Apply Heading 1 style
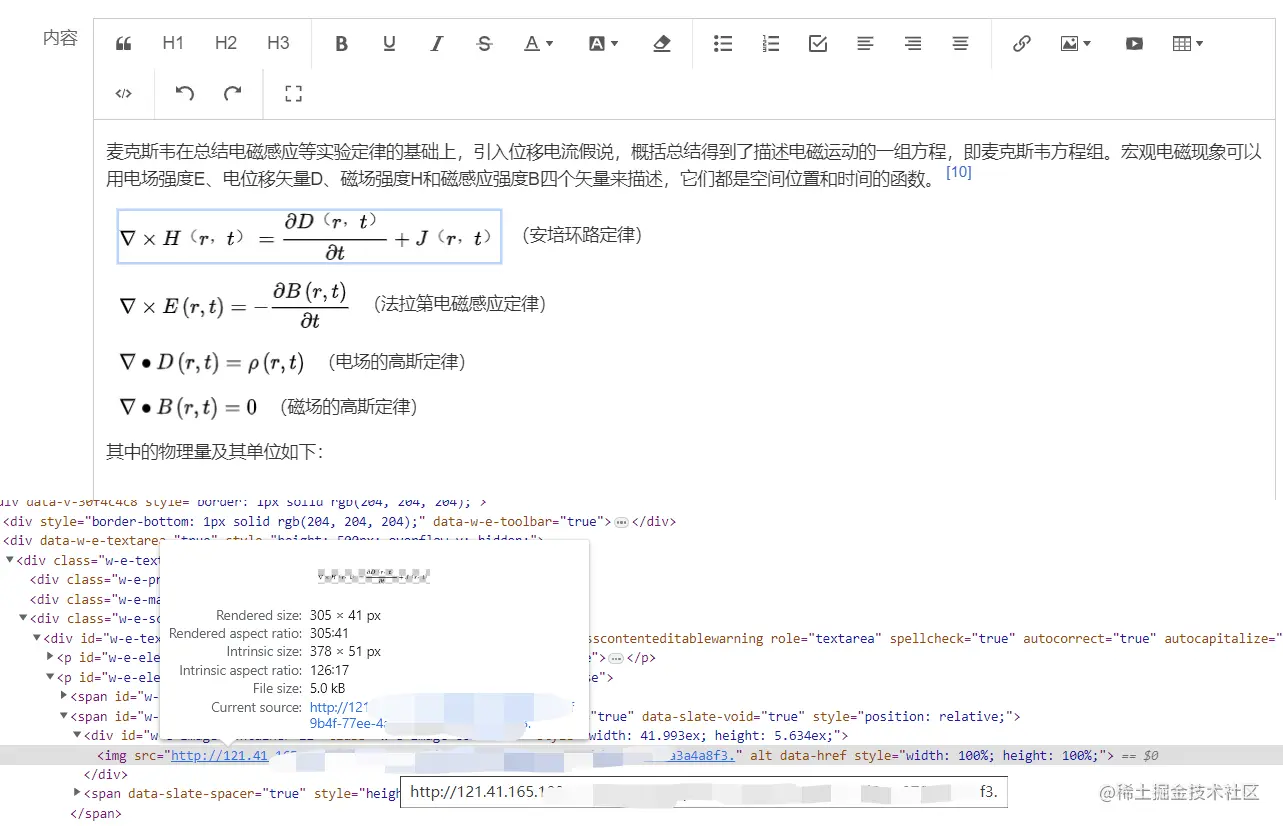 [x=172, y=43]
